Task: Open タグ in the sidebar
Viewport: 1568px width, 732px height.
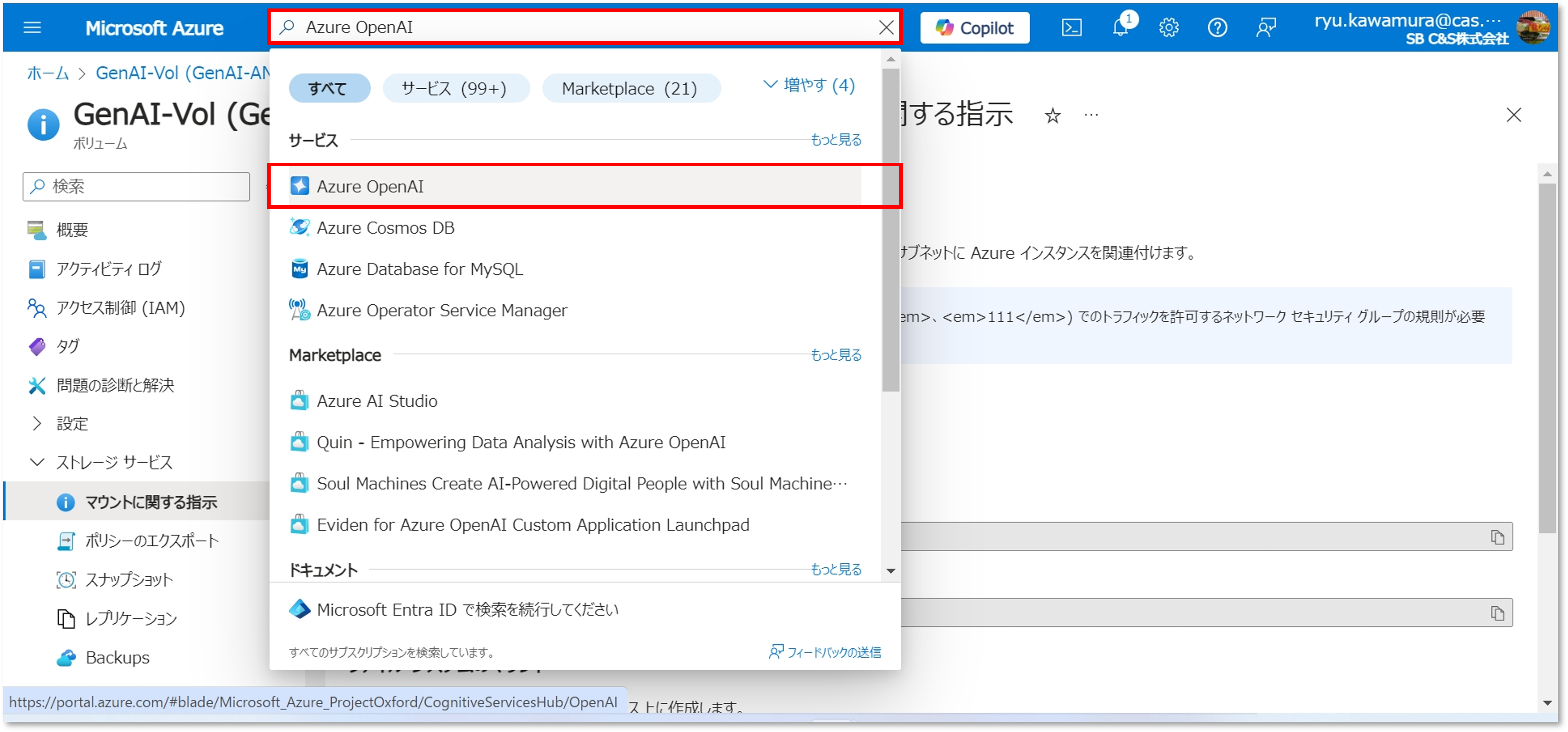Action: coord(67,347)
